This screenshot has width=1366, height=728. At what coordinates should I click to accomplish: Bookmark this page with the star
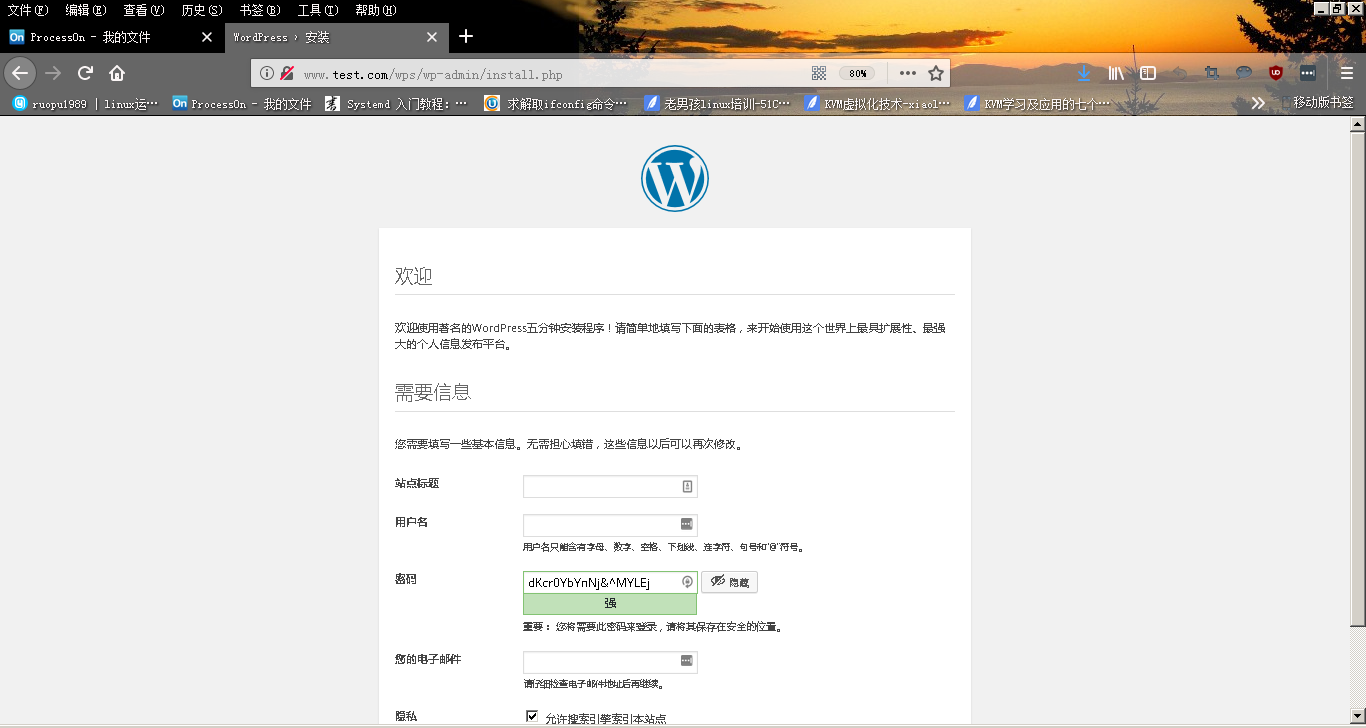coord(936,73)
